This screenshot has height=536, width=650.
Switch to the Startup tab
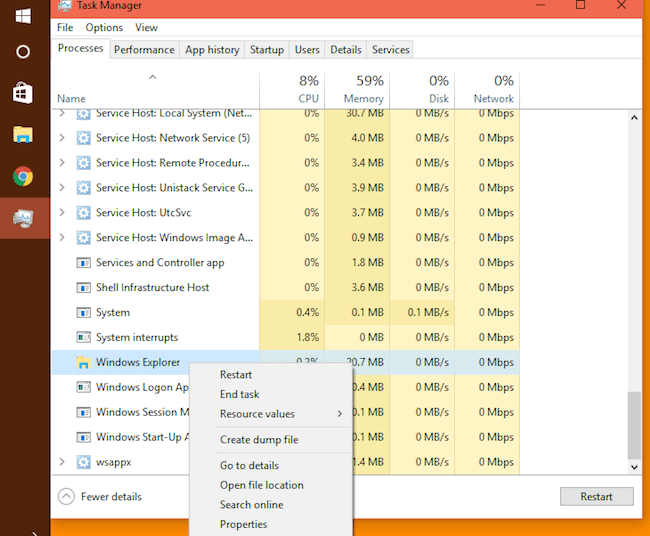tap(267, 49)
